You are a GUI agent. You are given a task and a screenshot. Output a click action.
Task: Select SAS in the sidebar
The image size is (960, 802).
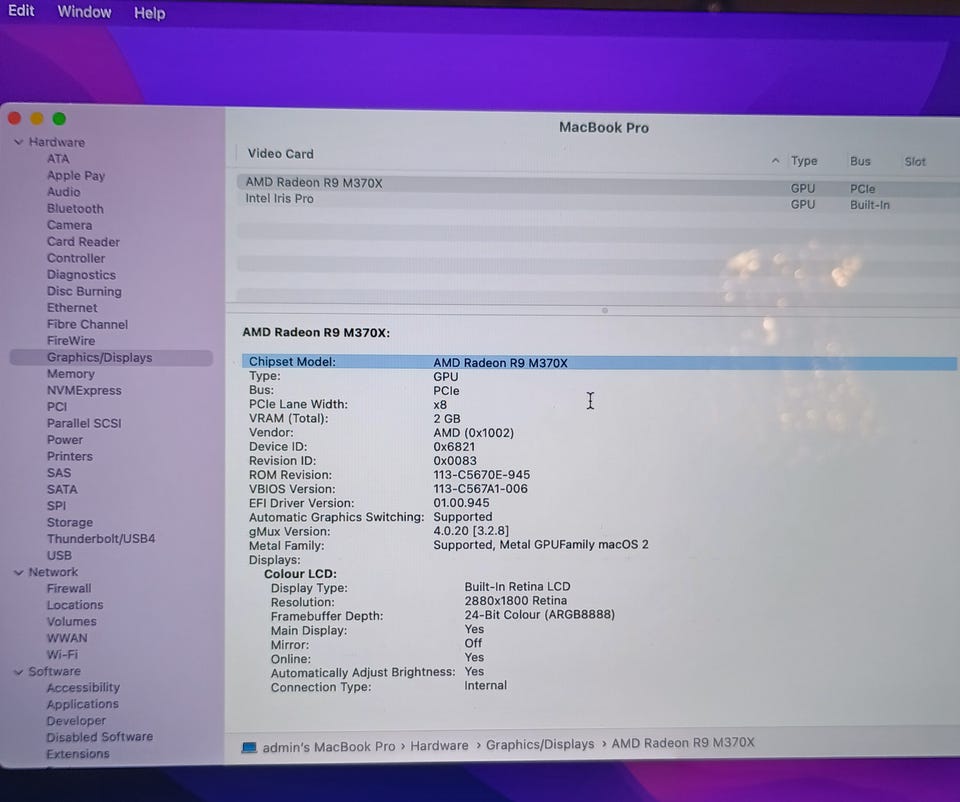pos(59,473)
